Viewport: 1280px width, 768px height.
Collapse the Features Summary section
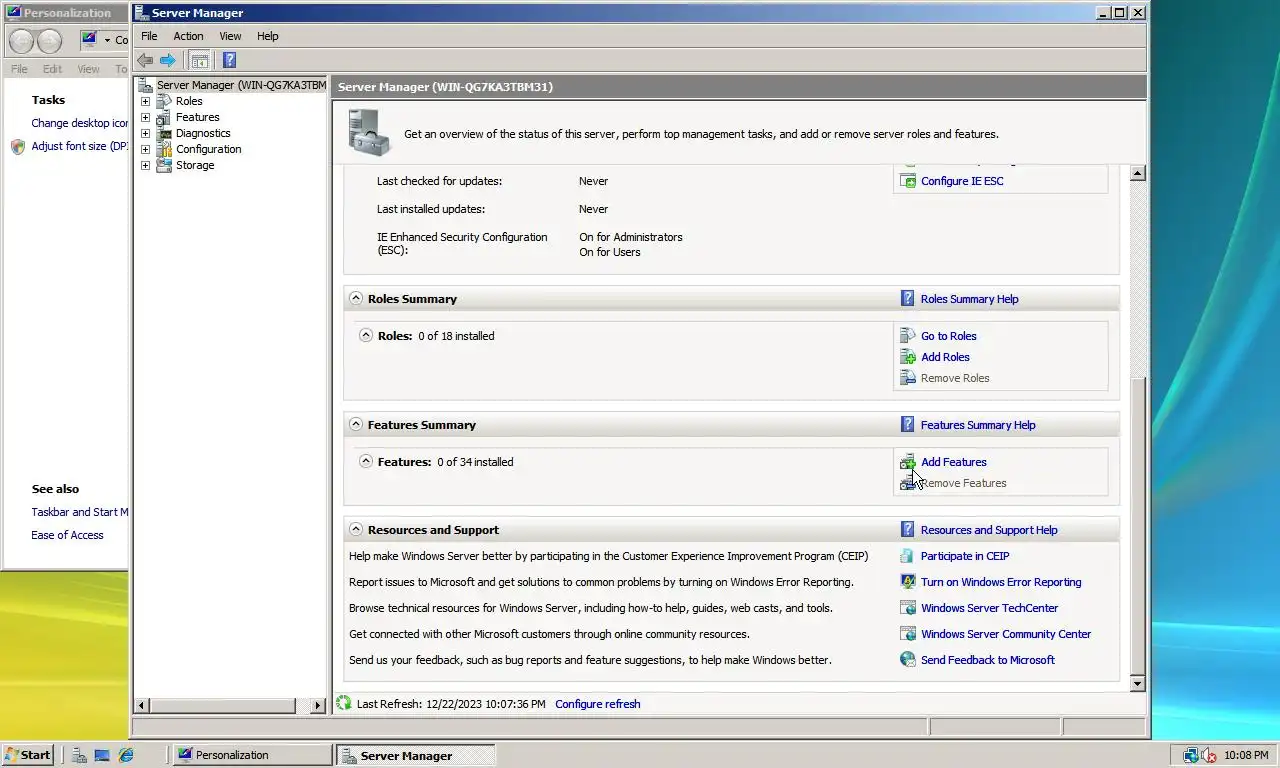tap(355, 424)
